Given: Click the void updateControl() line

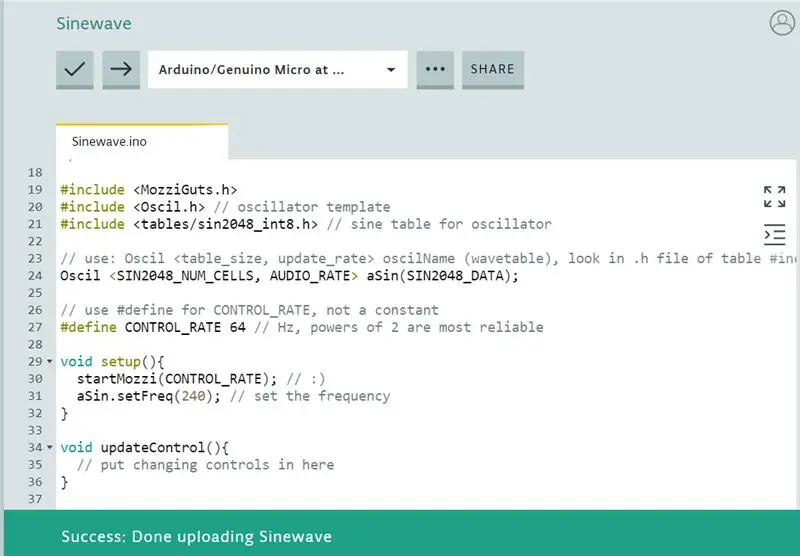Looking at the screenshot, I should pos(144,447).
